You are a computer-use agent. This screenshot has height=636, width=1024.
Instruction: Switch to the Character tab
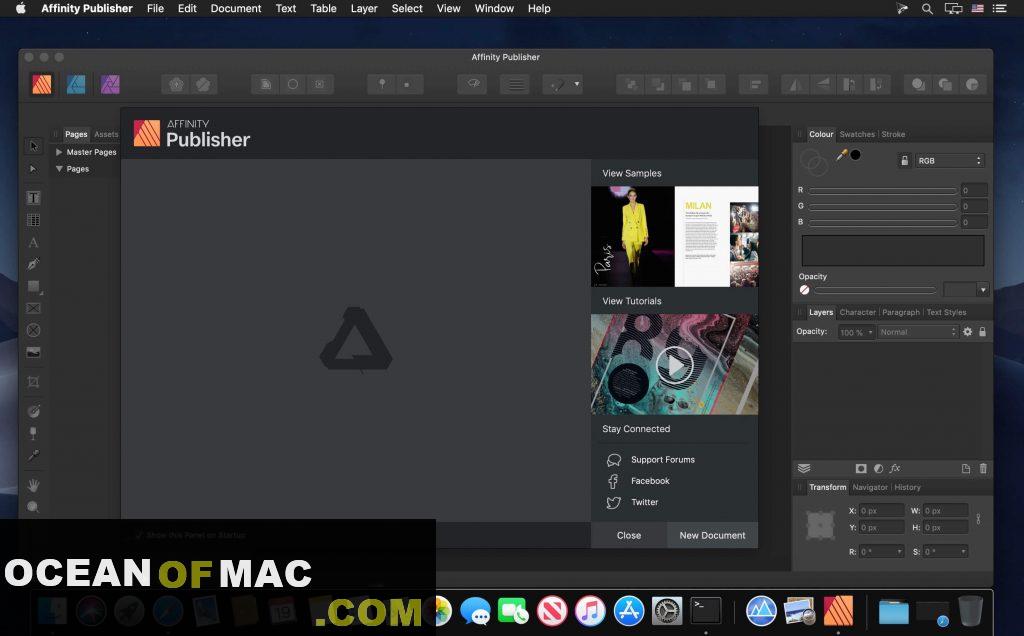(x=857, y=312)
